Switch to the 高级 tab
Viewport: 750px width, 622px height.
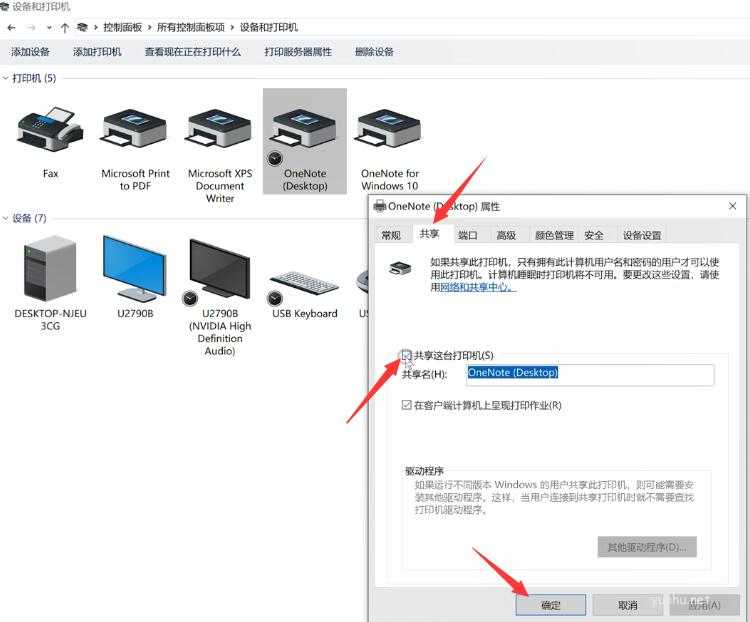tap(506, 235)
